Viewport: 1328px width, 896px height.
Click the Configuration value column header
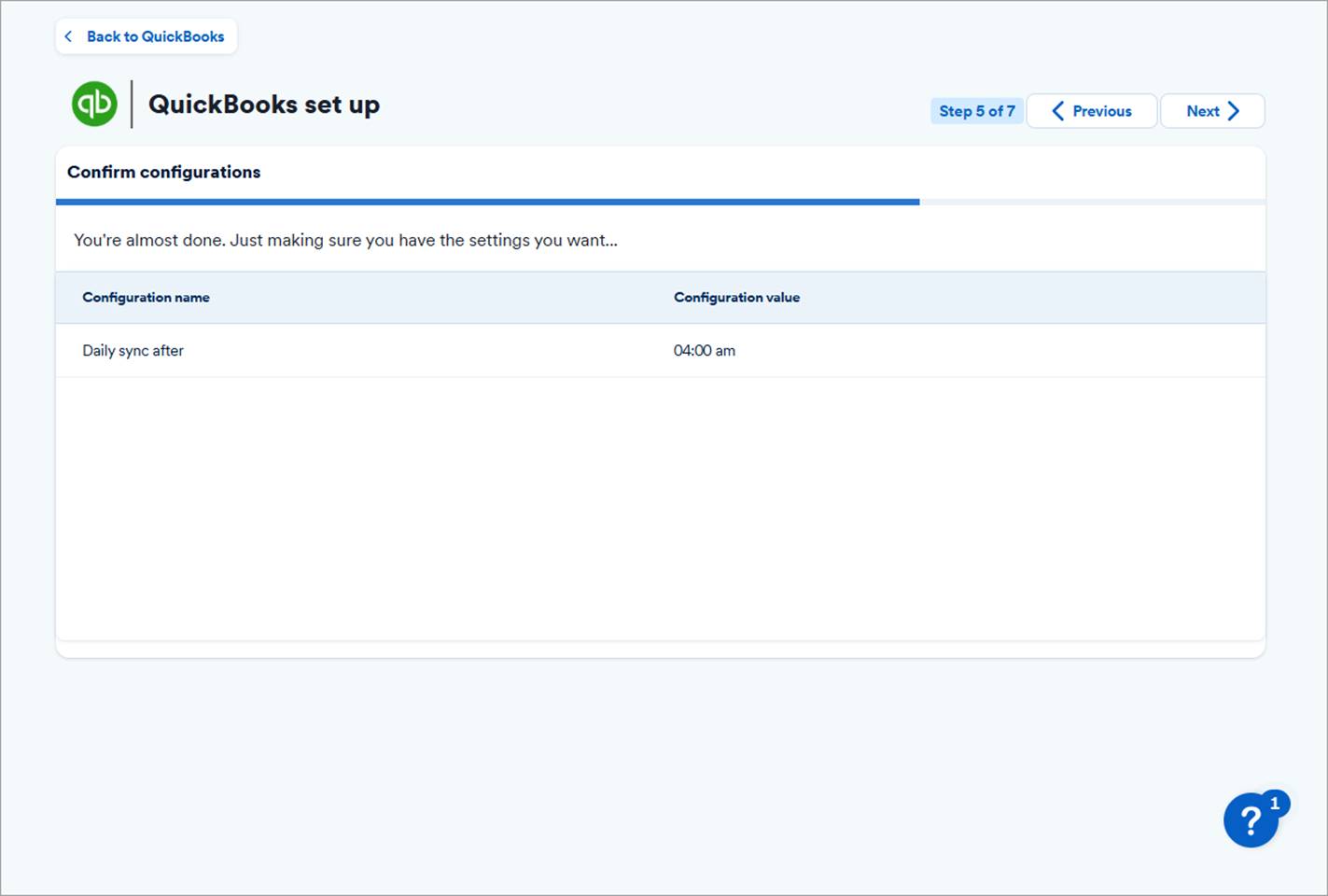pyautogui.click(x=736, y=298)
